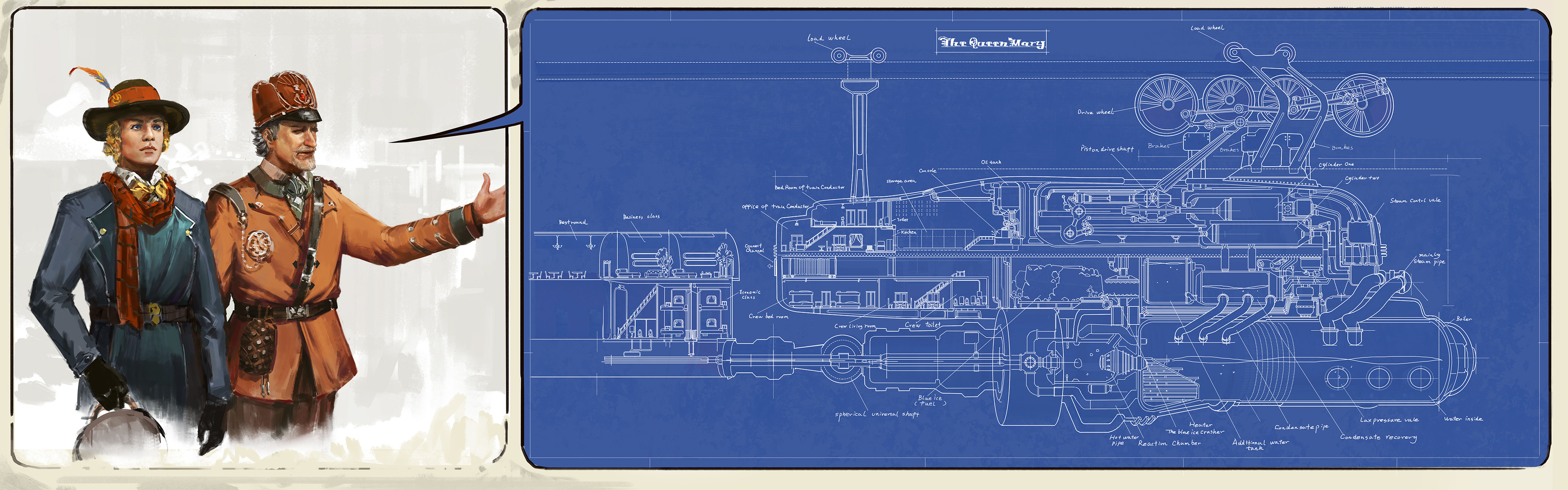Click the 'Reaction Chamber' label
1568x490 pixels.
pyautogui.click(x=1169, y=443)
